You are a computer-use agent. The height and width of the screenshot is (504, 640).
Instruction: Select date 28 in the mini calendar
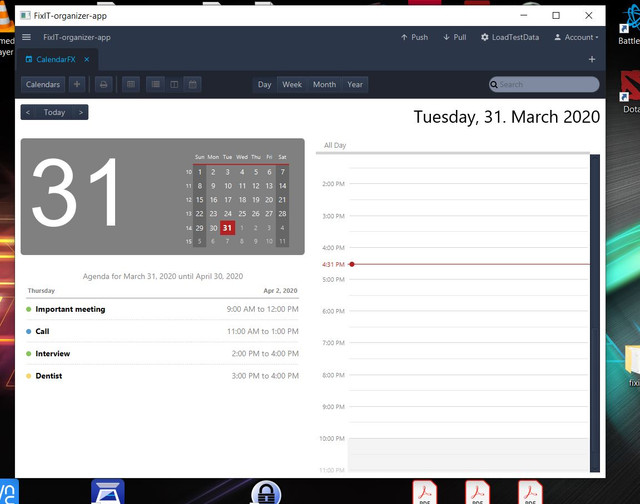pos(282,214)
